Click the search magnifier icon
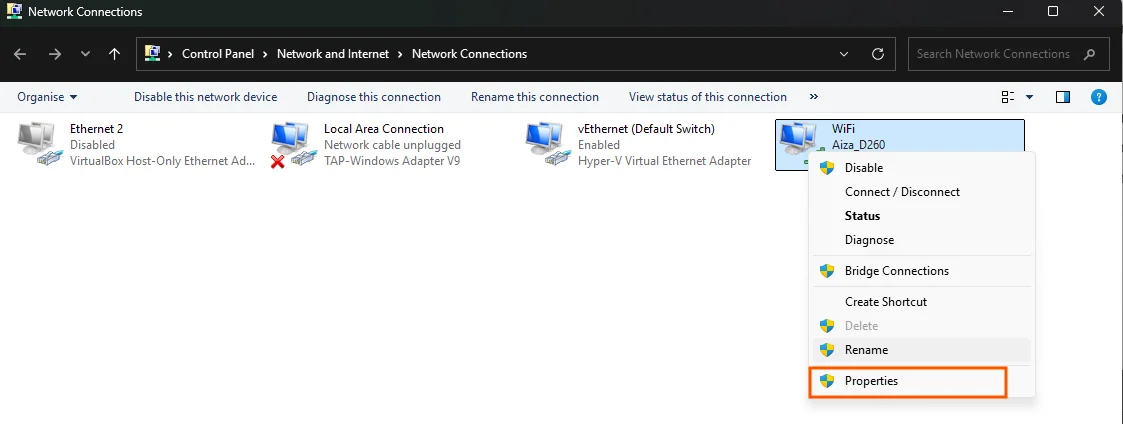This screenshot has width=1123, height=424. pyautogui.click(x=1090, y=54)
